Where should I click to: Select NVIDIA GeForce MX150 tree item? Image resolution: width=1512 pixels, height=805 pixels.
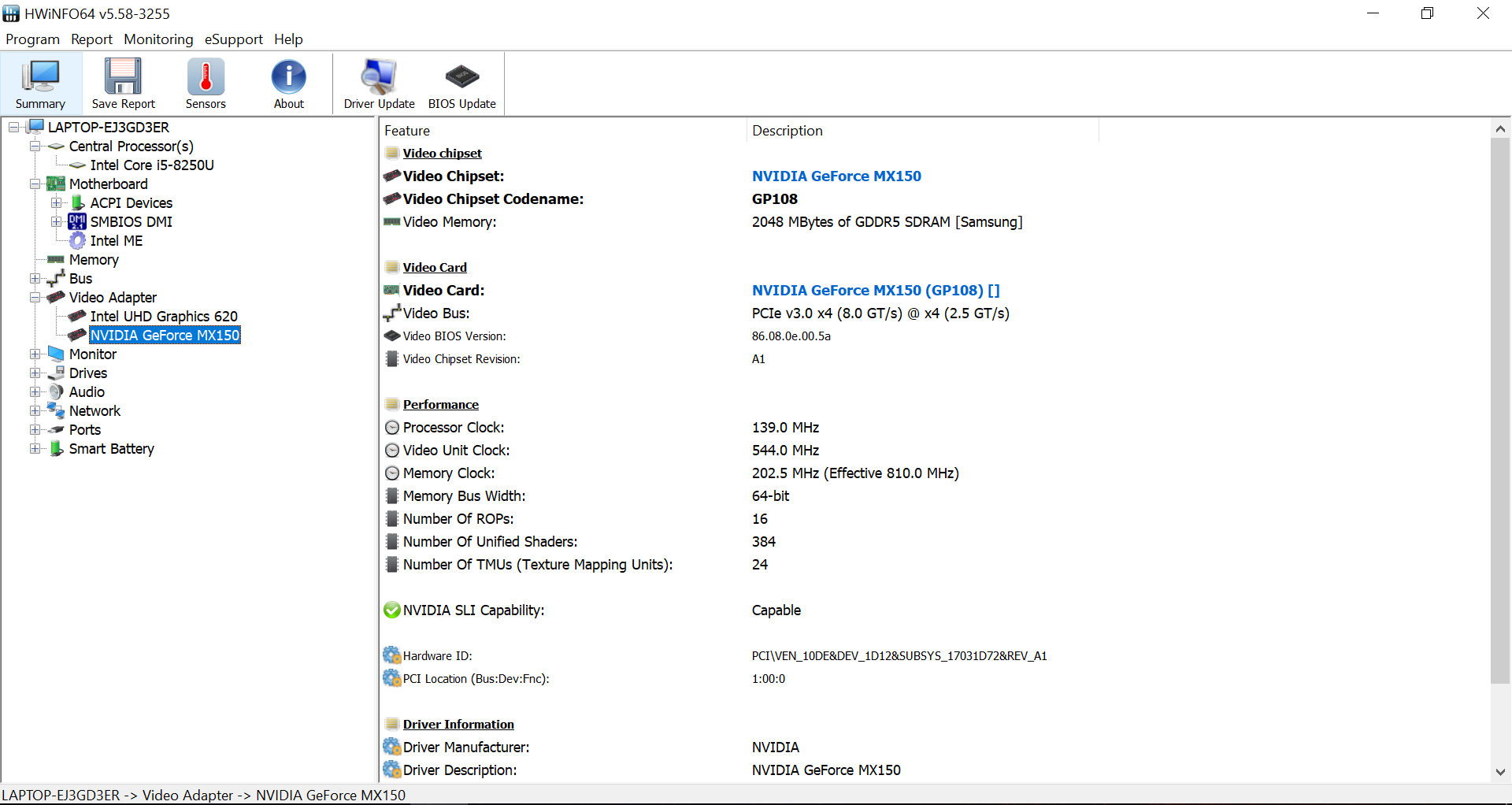pyautogui.click(x=165, y=335)
